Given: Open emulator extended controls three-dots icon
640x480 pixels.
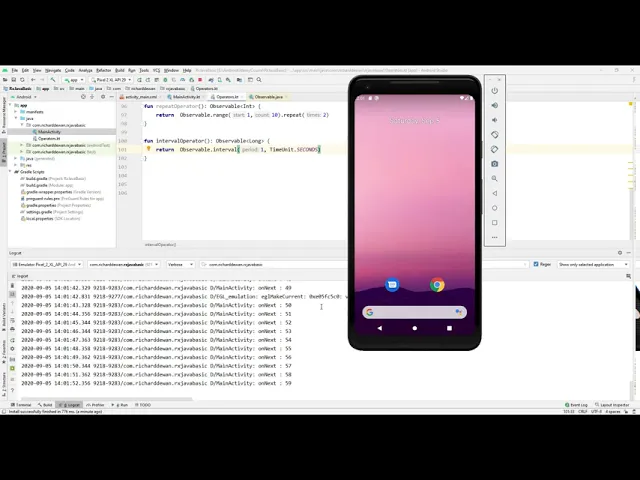Looking at the screenshot, I should pyautogui.click(x=495, y=238).
